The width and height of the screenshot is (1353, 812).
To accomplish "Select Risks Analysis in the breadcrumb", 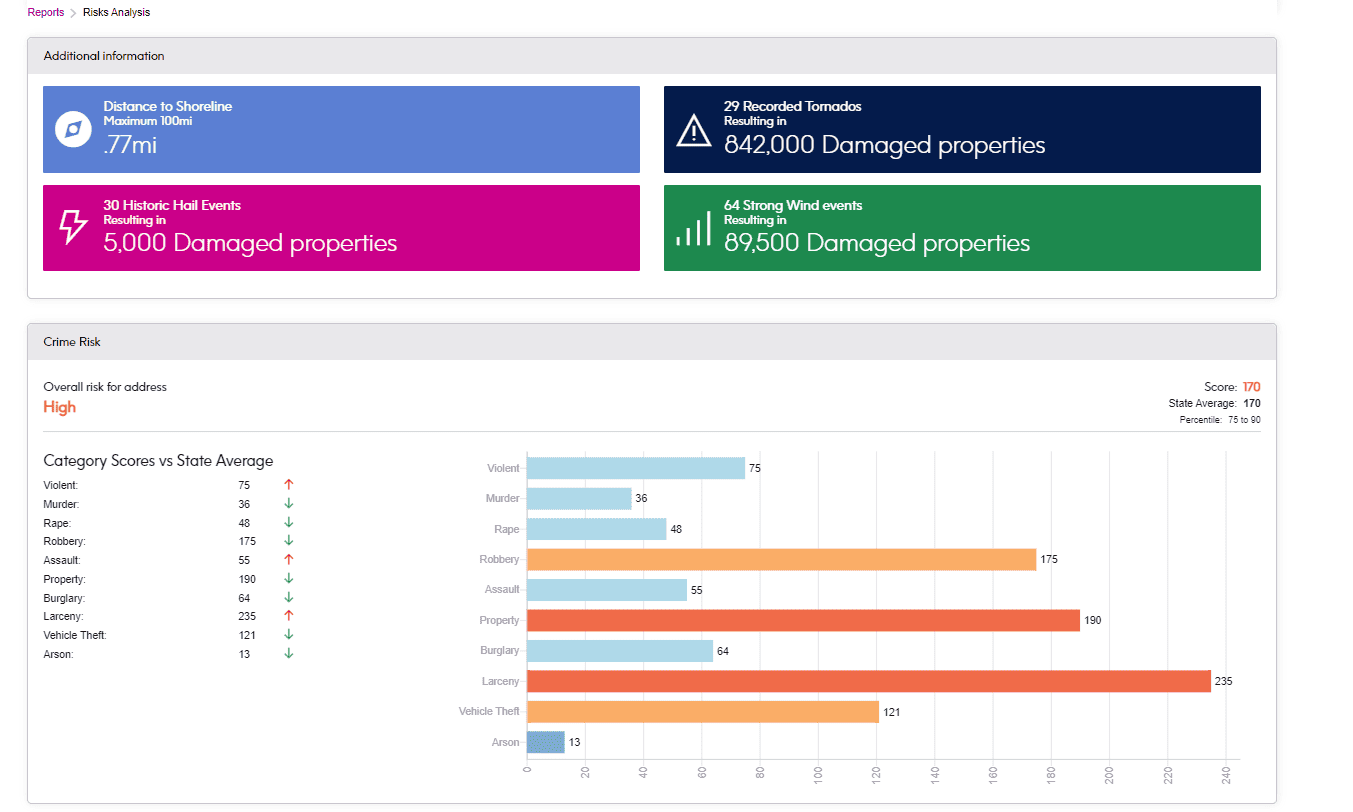I will tap(116, 13).
